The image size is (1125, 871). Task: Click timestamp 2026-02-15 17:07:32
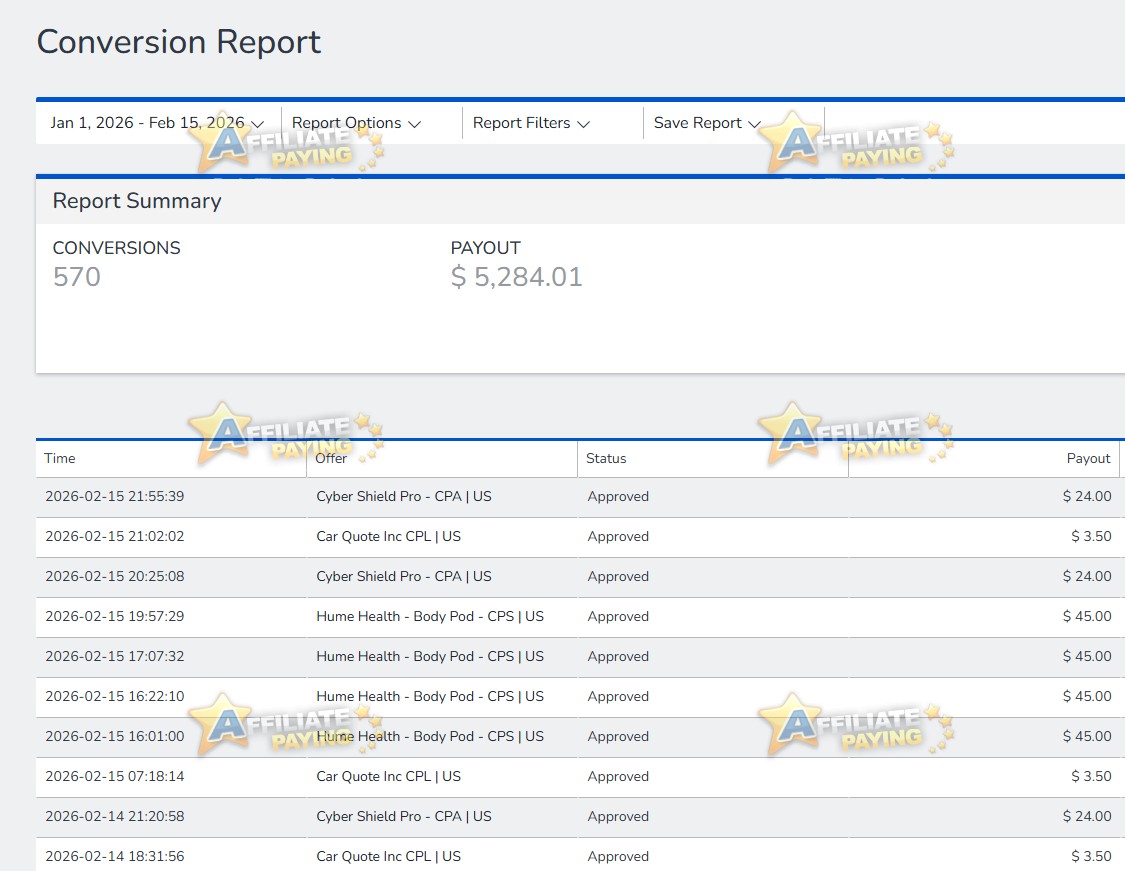click(x=115, y=656)
